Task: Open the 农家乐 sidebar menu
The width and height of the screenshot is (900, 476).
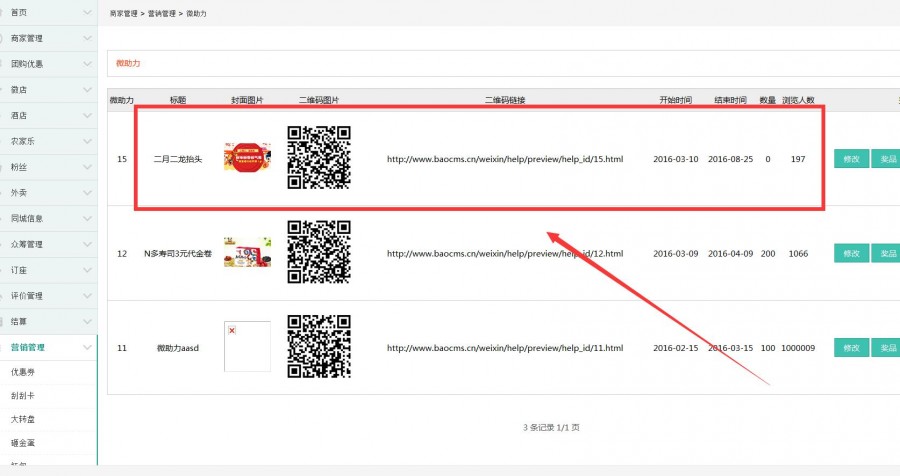Action: point(48,141)
